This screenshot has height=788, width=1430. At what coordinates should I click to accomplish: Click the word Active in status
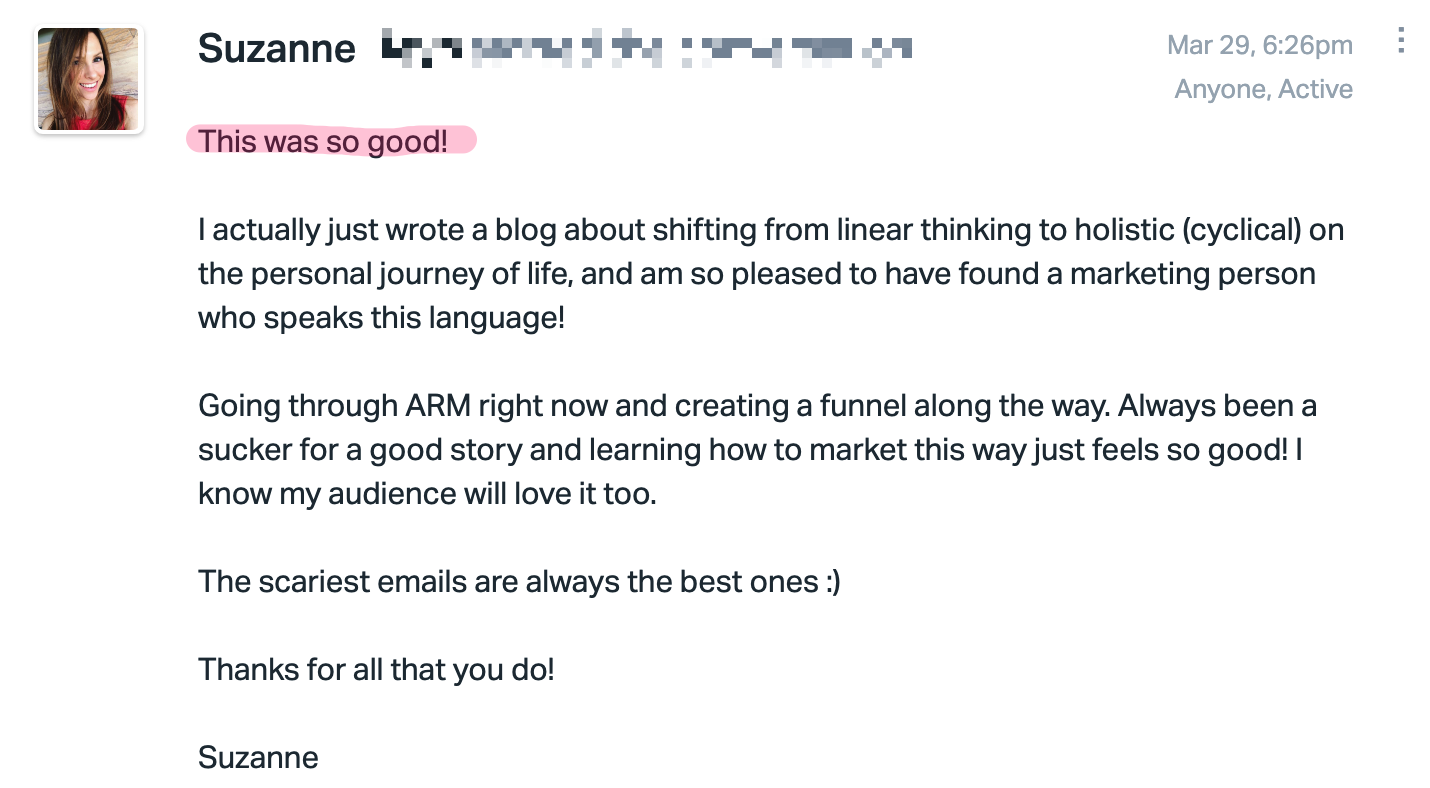[1316, 89]
